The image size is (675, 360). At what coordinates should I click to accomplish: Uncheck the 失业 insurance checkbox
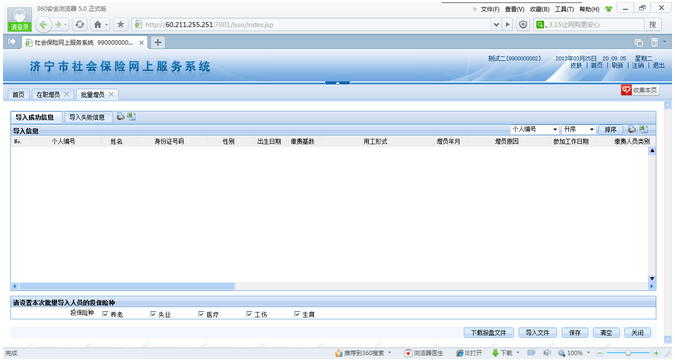click(x=153, y=314)
